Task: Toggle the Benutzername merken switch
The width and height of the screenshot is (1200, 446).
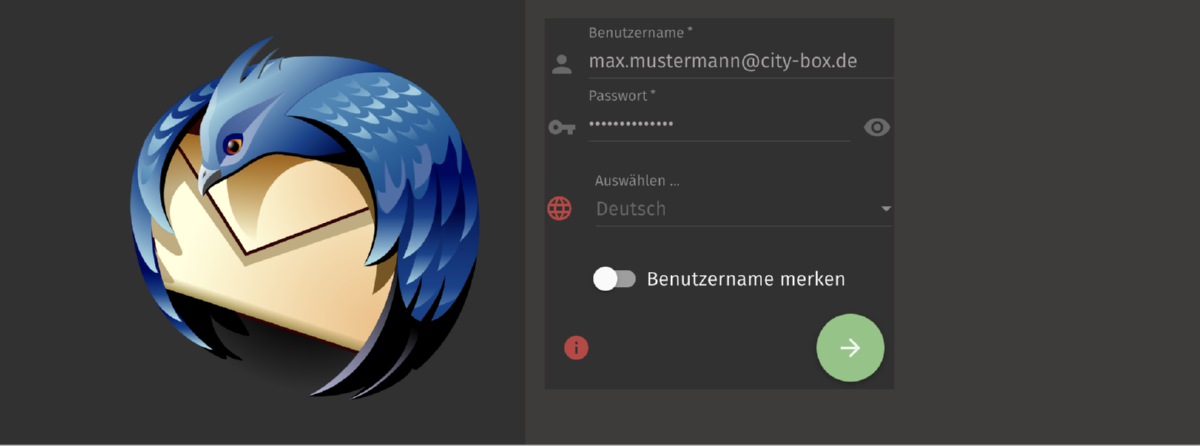Action: click(x=614, y=279)
